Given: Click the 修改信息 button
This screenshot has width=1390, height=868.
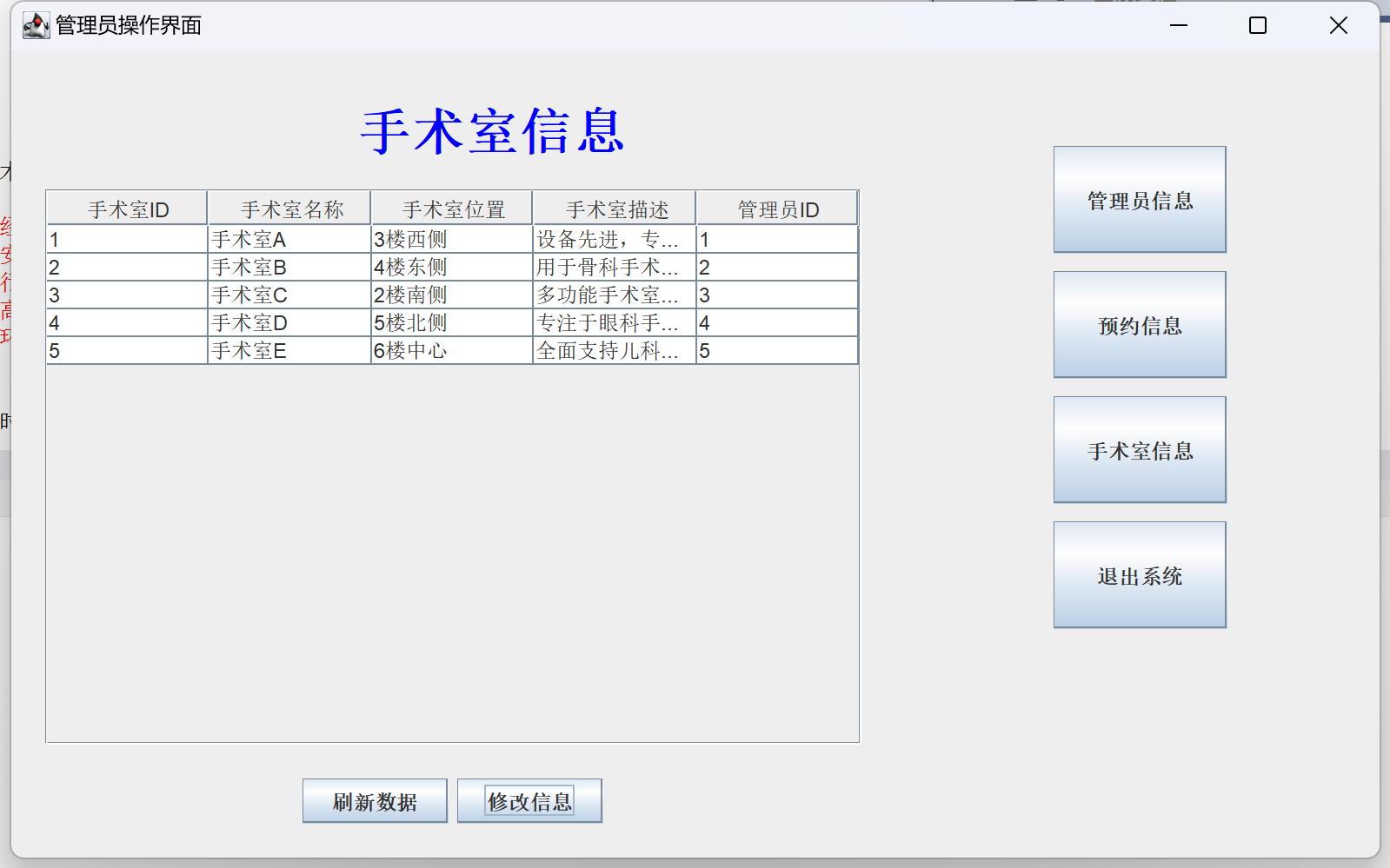Looking at the screenshot, I should click(529, 801).
